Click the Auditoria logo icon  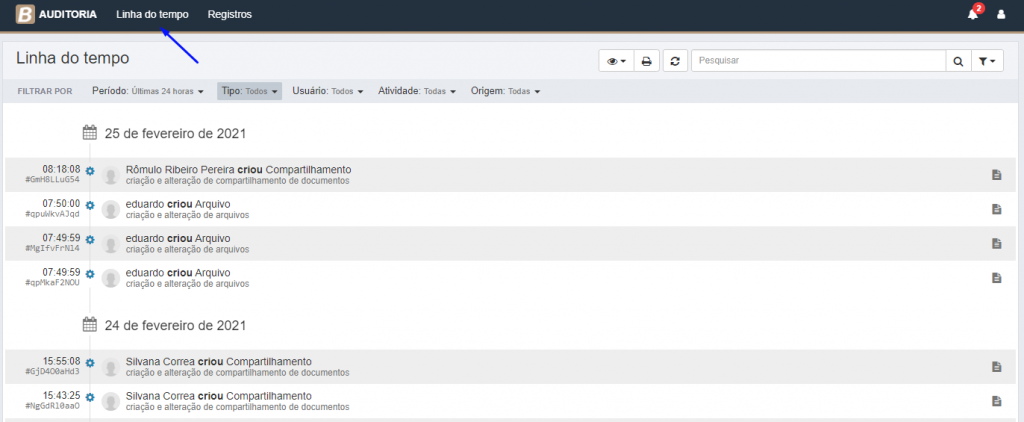pyautogui.click(x=25, y=15)
